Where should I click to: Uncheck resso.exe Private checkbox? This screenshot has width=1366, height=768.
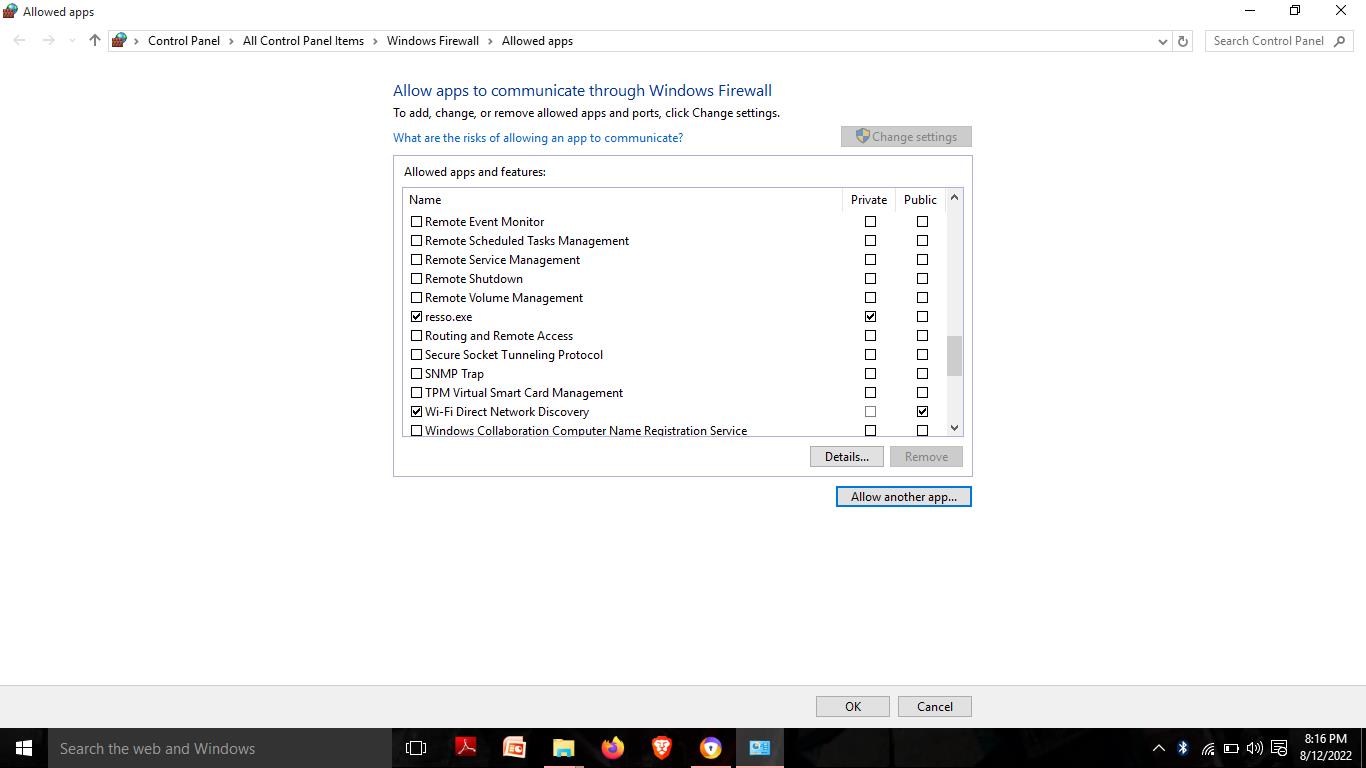coord(870,317)
